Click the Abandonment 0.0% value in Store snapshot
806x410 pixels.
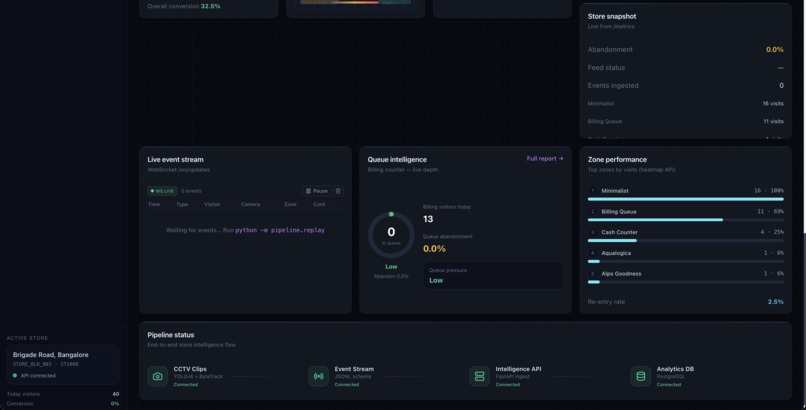775,50
